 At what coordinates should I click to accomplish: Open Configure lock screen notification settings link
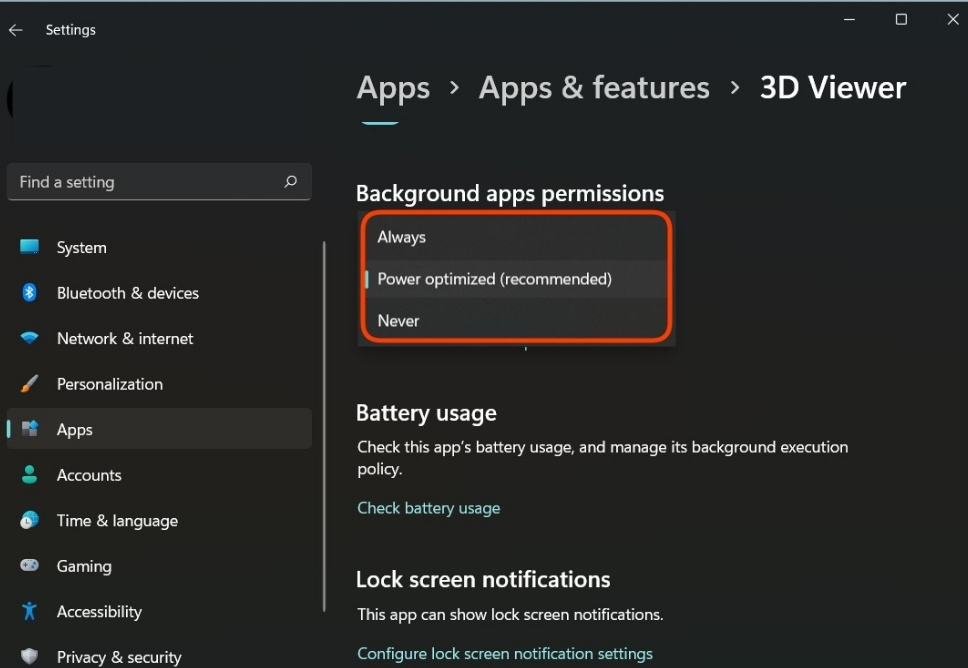[x=505, y=653]
